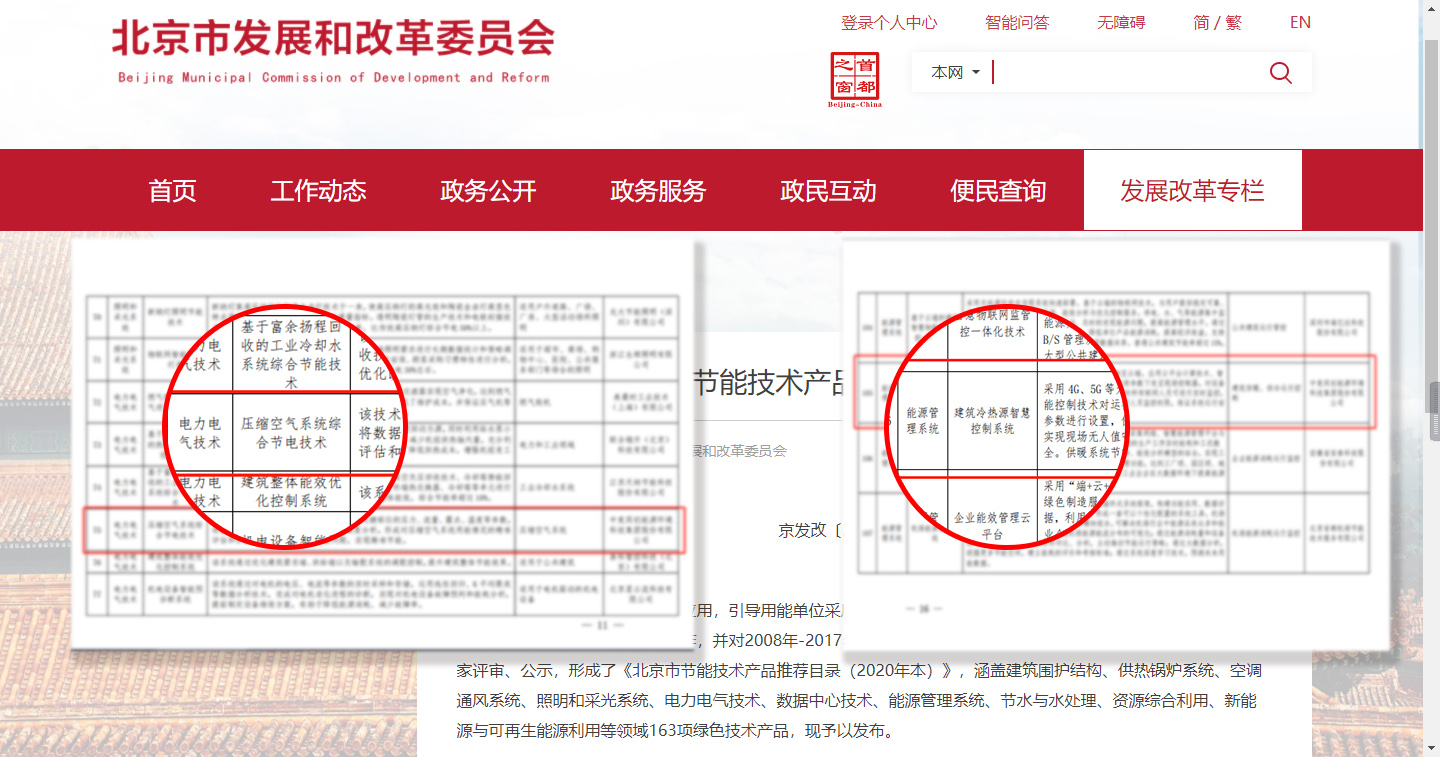Screen dimensions: 1440x757
Task: Click the 京发改 document number text
Action: pos(810,530)
